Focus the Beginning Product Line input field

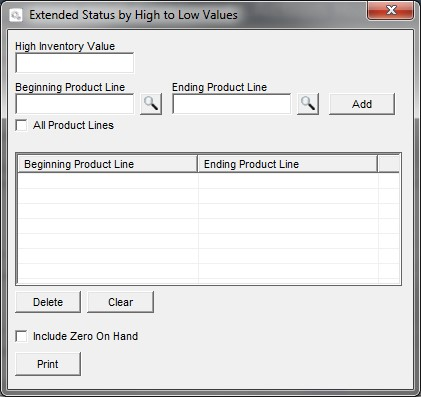click(x=75, y=104)
